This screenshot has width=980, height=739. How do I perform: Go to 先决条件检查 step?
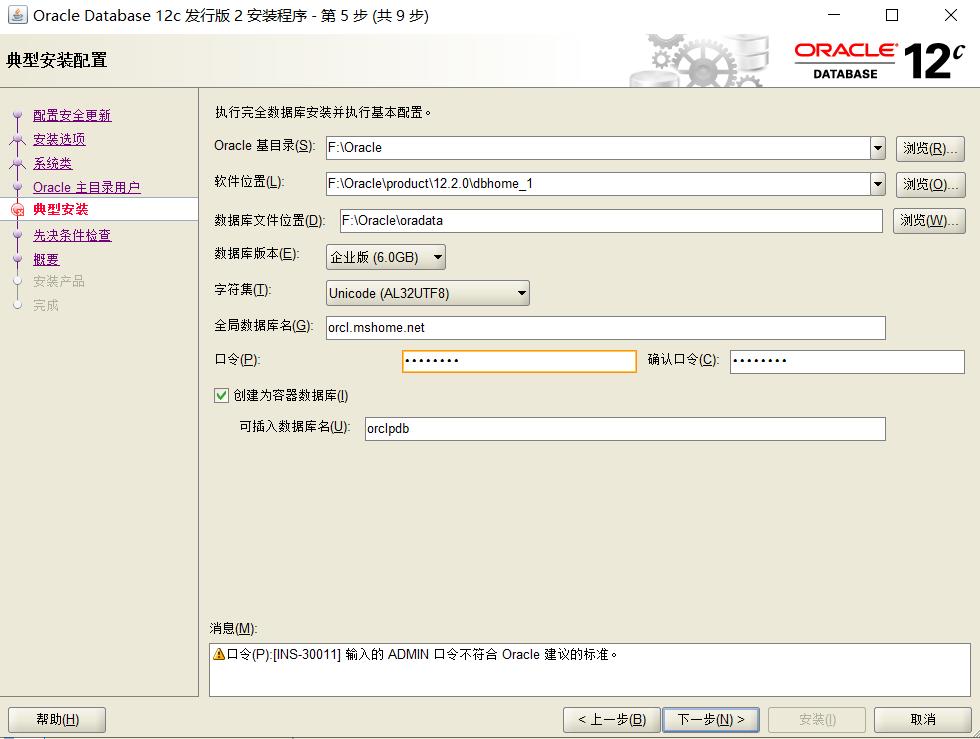point(72,235)
